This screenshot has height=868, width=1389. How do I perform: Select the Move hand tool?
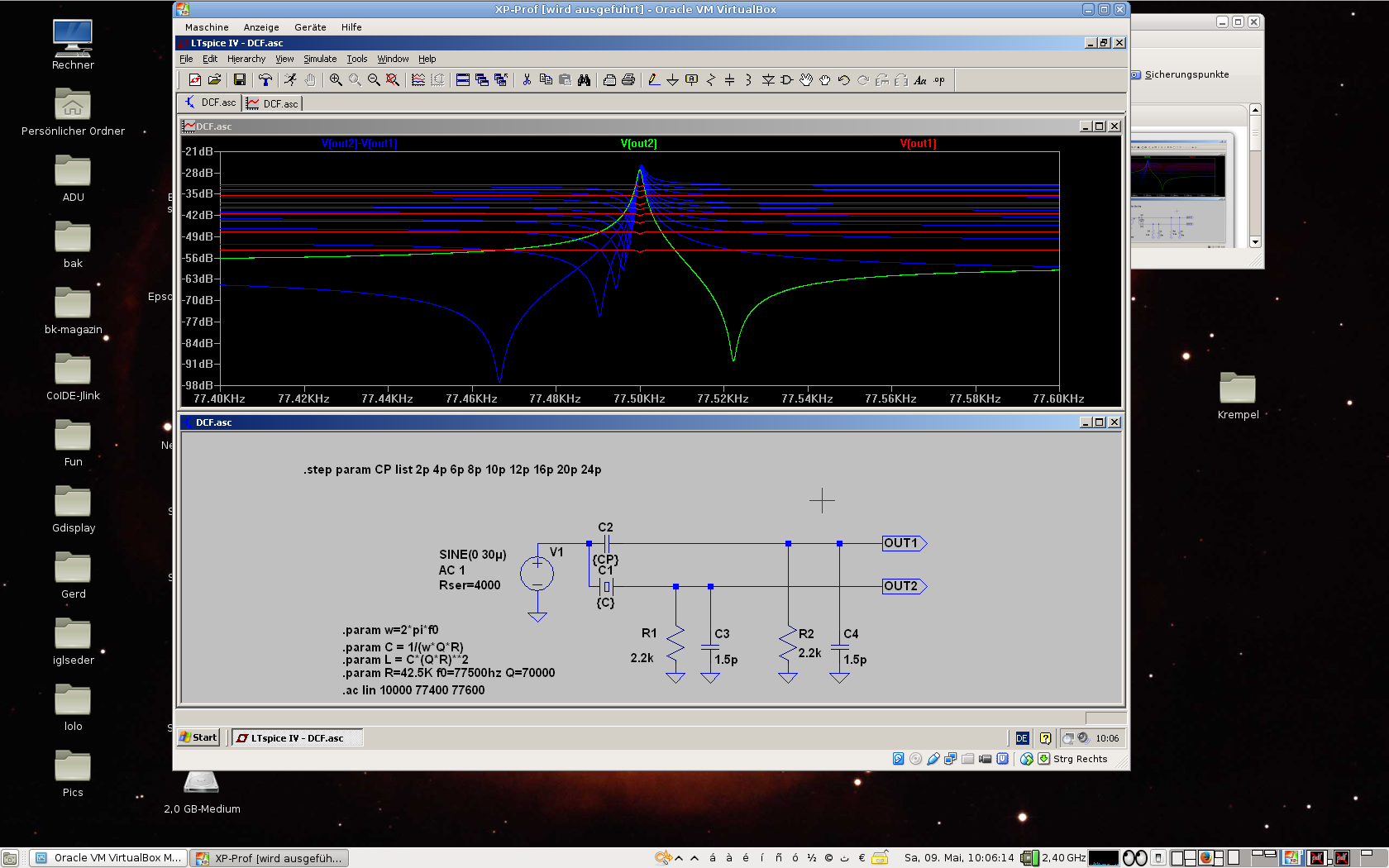click(x=806, y=80)
